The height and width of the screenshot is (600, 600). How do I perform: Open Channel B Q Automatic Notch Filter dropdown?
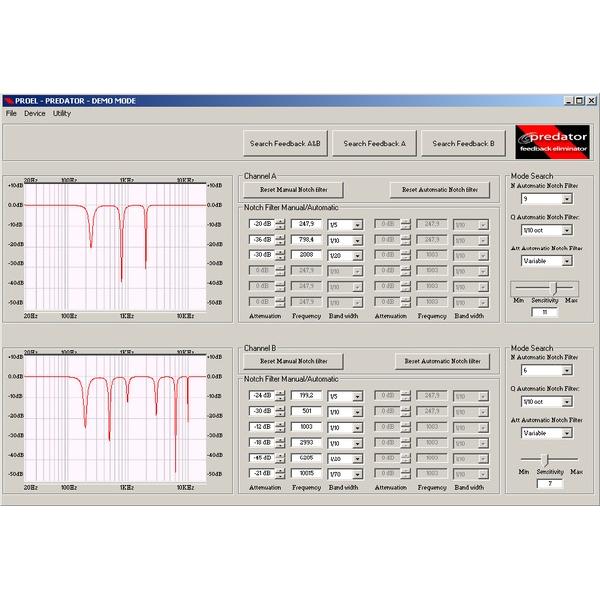[566, 401]
